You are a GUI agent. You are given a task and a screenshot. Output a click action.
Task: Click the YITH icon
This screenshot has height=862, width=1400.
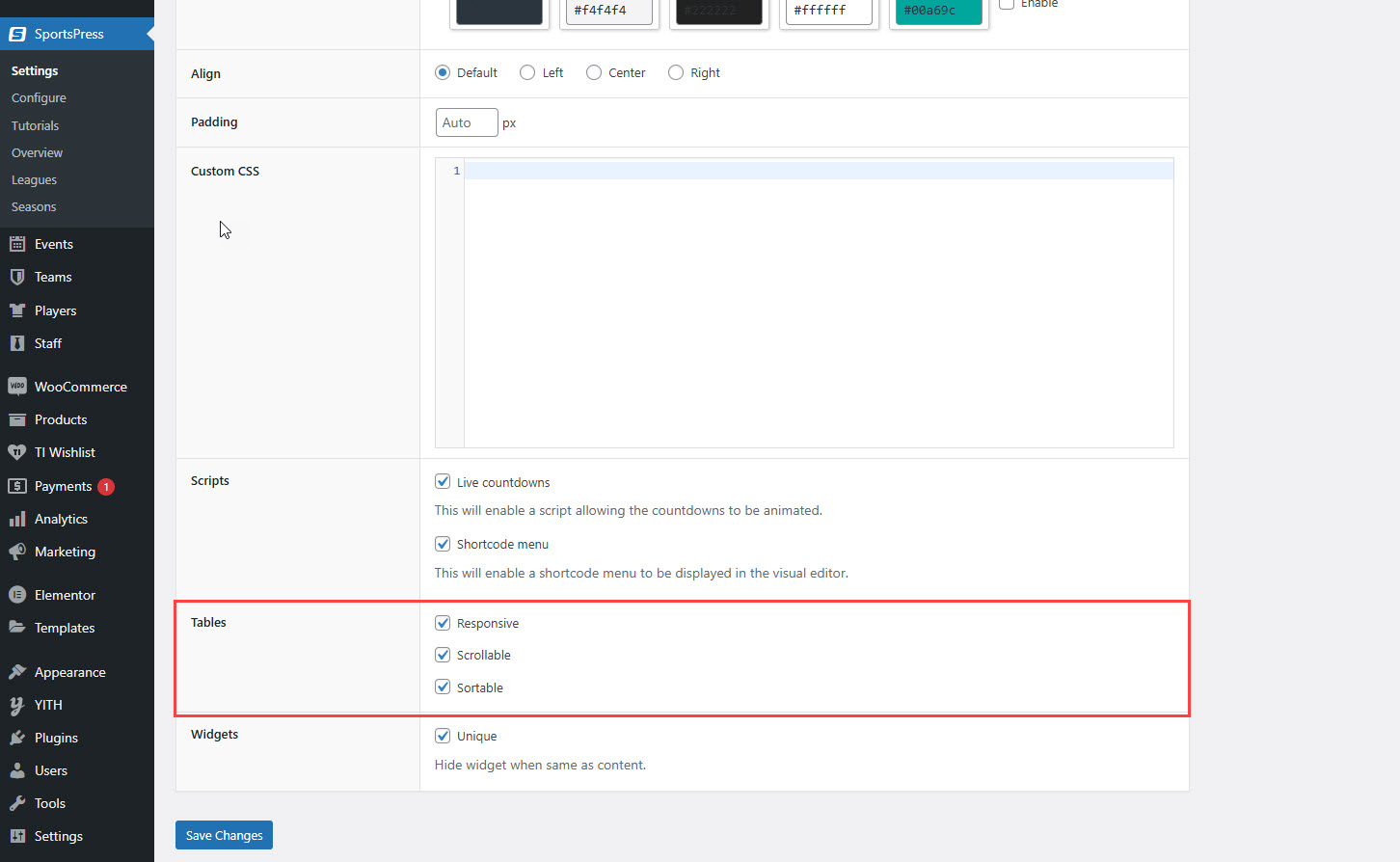[17, 705]
